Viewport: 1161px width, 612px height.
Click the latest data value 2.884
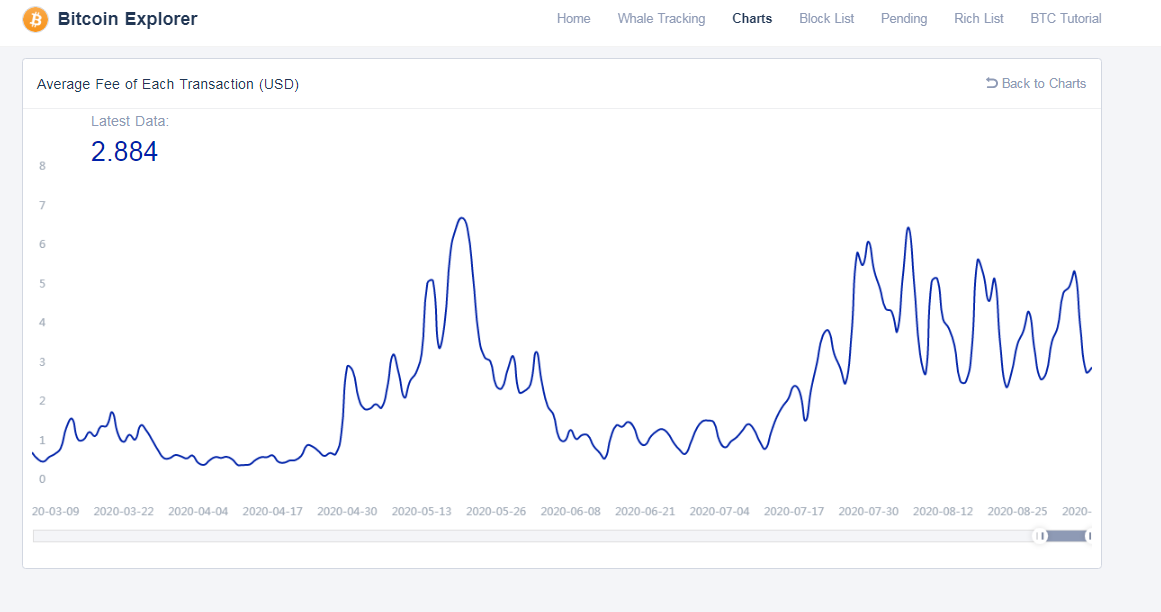tap(124, 152)
